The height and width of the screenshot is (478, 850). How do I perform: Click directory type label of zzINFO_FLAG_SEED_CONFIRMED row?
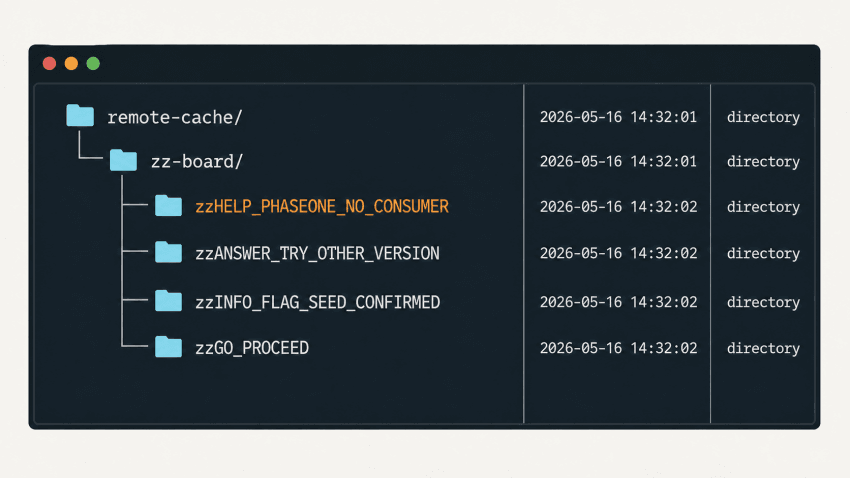[763, 302]
